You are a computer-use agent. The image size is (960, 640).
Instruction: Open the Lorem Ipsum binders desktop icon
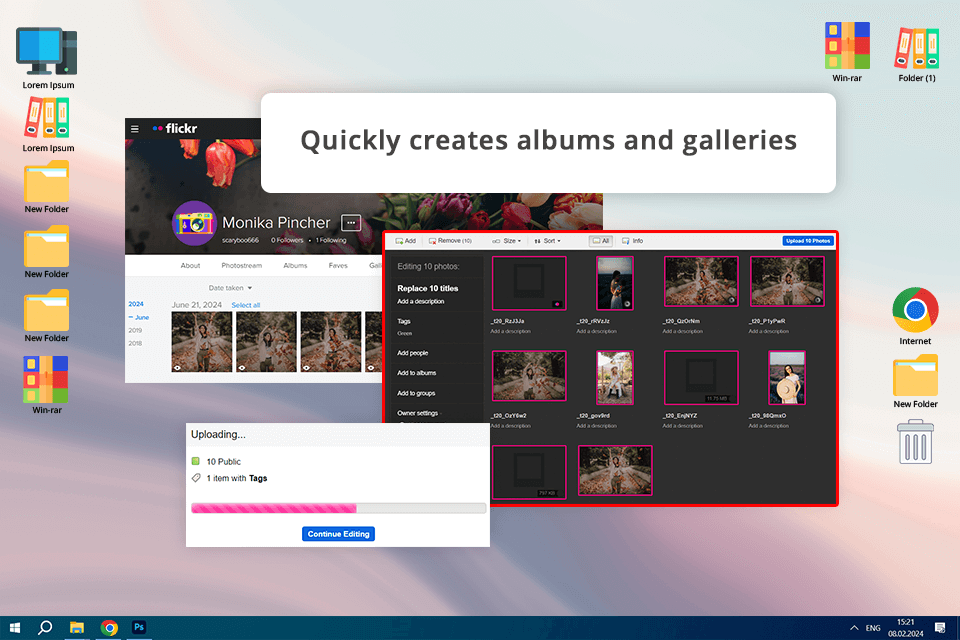(48, 125)
